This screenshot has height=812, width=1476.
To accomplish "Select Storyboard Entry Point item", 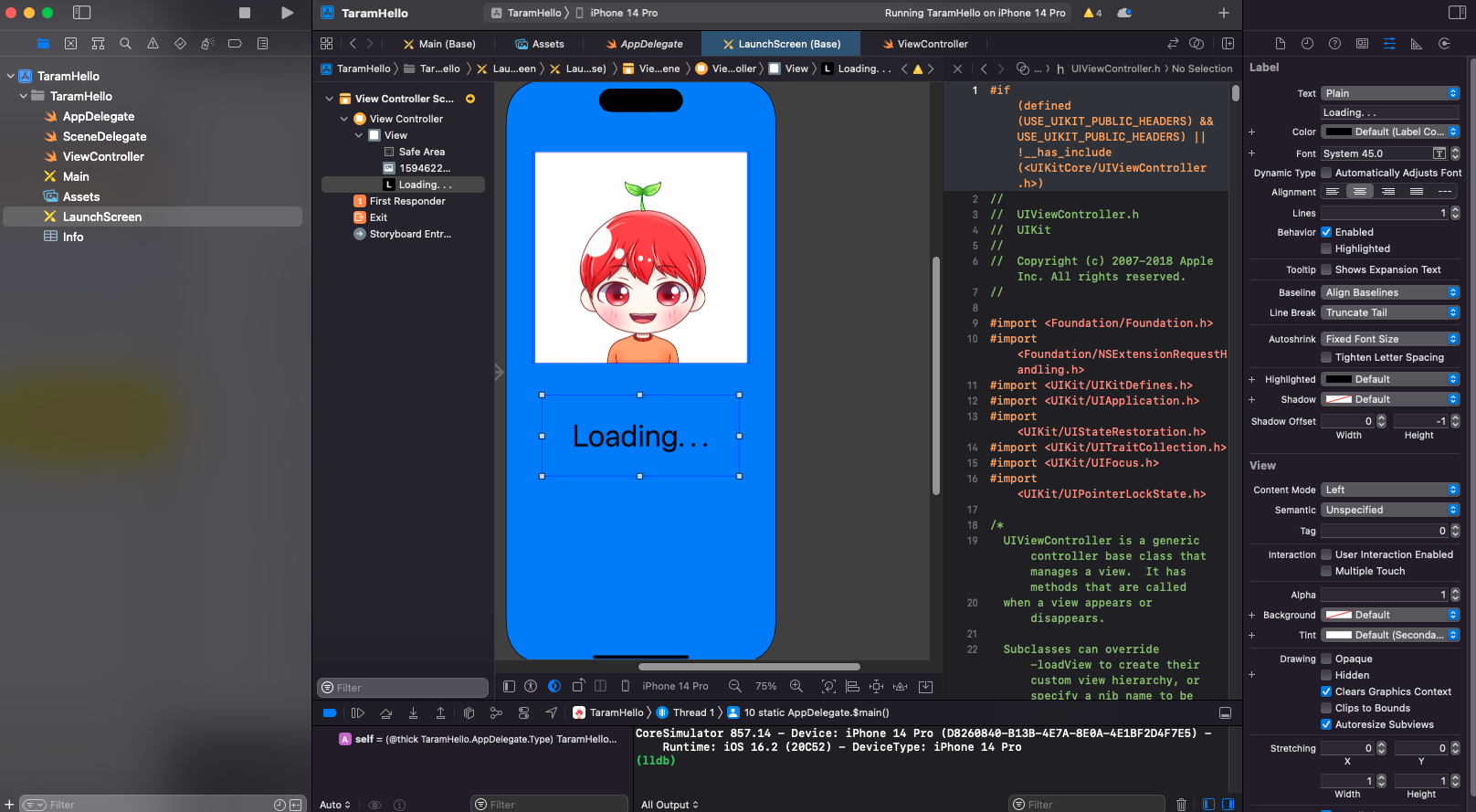I will 410,234.
